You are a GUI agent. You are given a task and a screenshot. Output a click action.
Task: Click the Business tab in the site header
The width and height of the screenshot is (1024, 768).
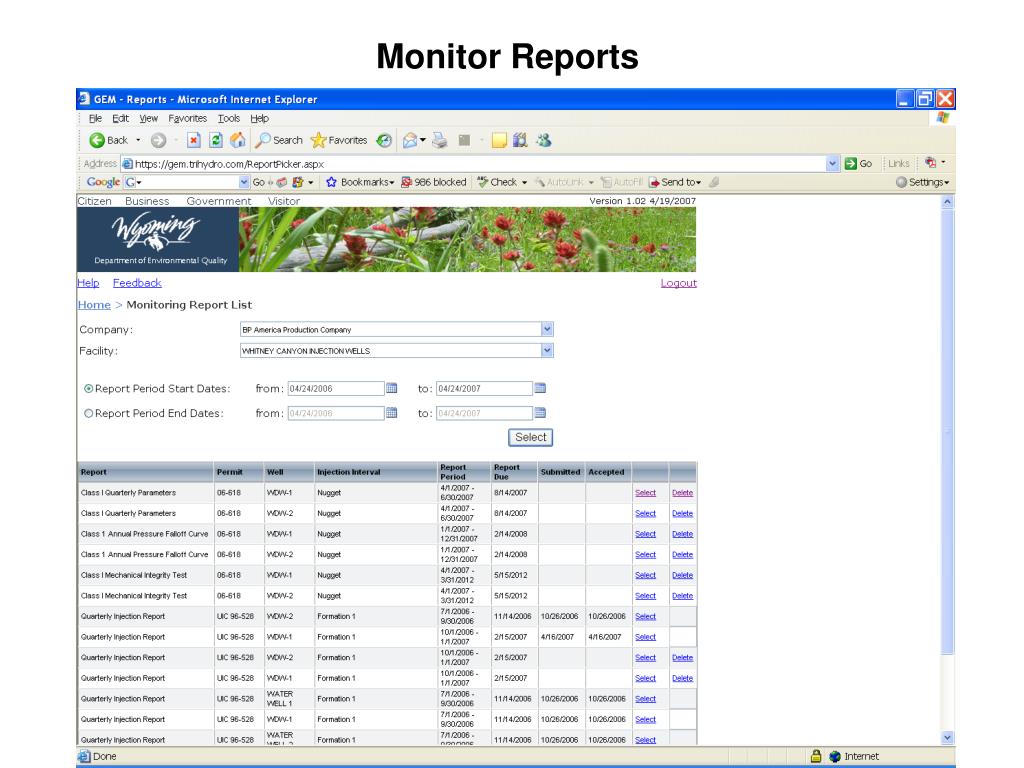[x=147, y=201]
